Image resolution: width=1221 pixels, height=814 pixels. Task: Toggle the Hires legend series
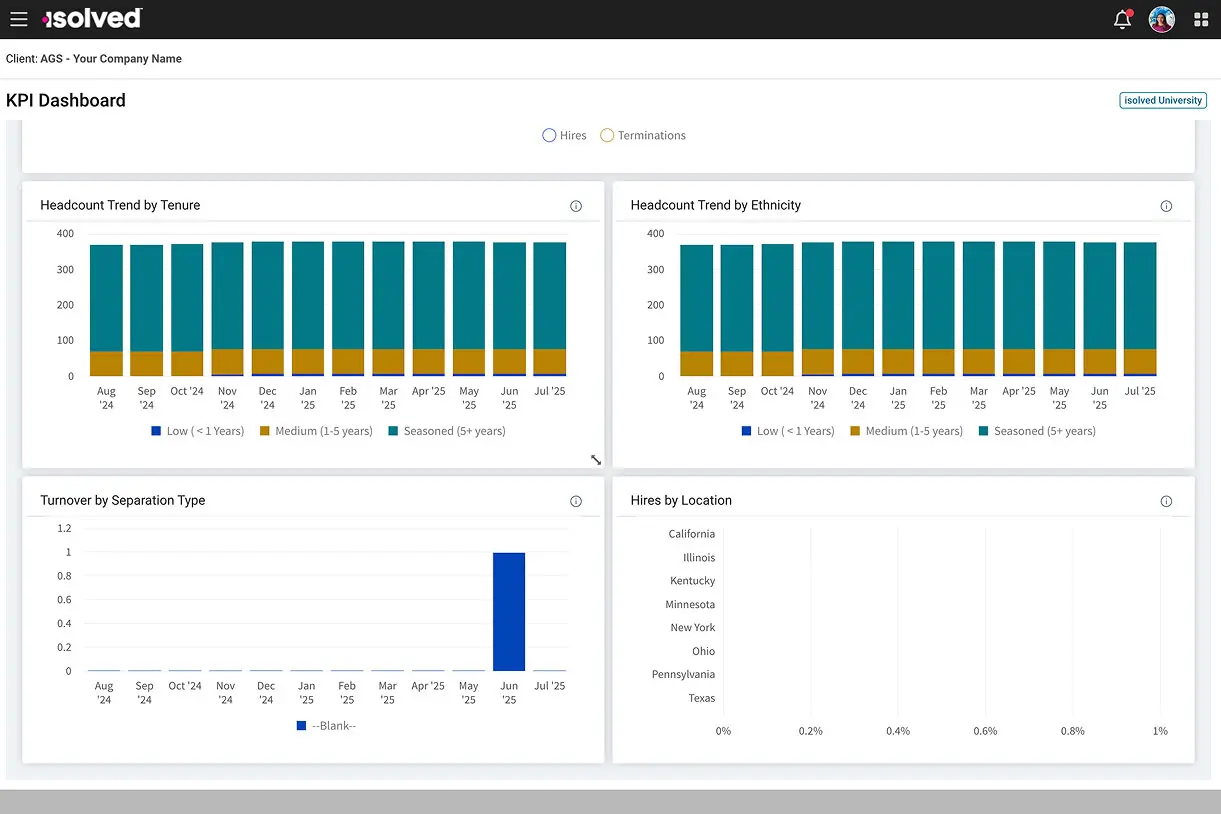pyautogui.click(x=564, y=135)
